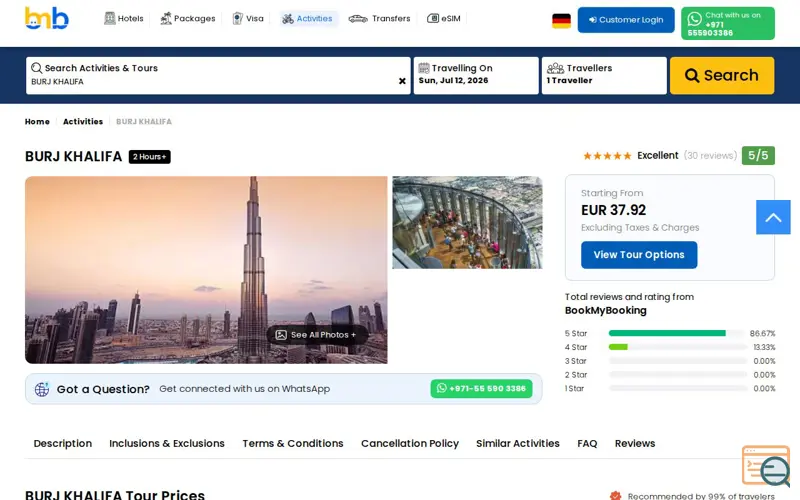The image size is (800, 500).
Task: Open the Travelling On date picker
Action: pos(476,76)
